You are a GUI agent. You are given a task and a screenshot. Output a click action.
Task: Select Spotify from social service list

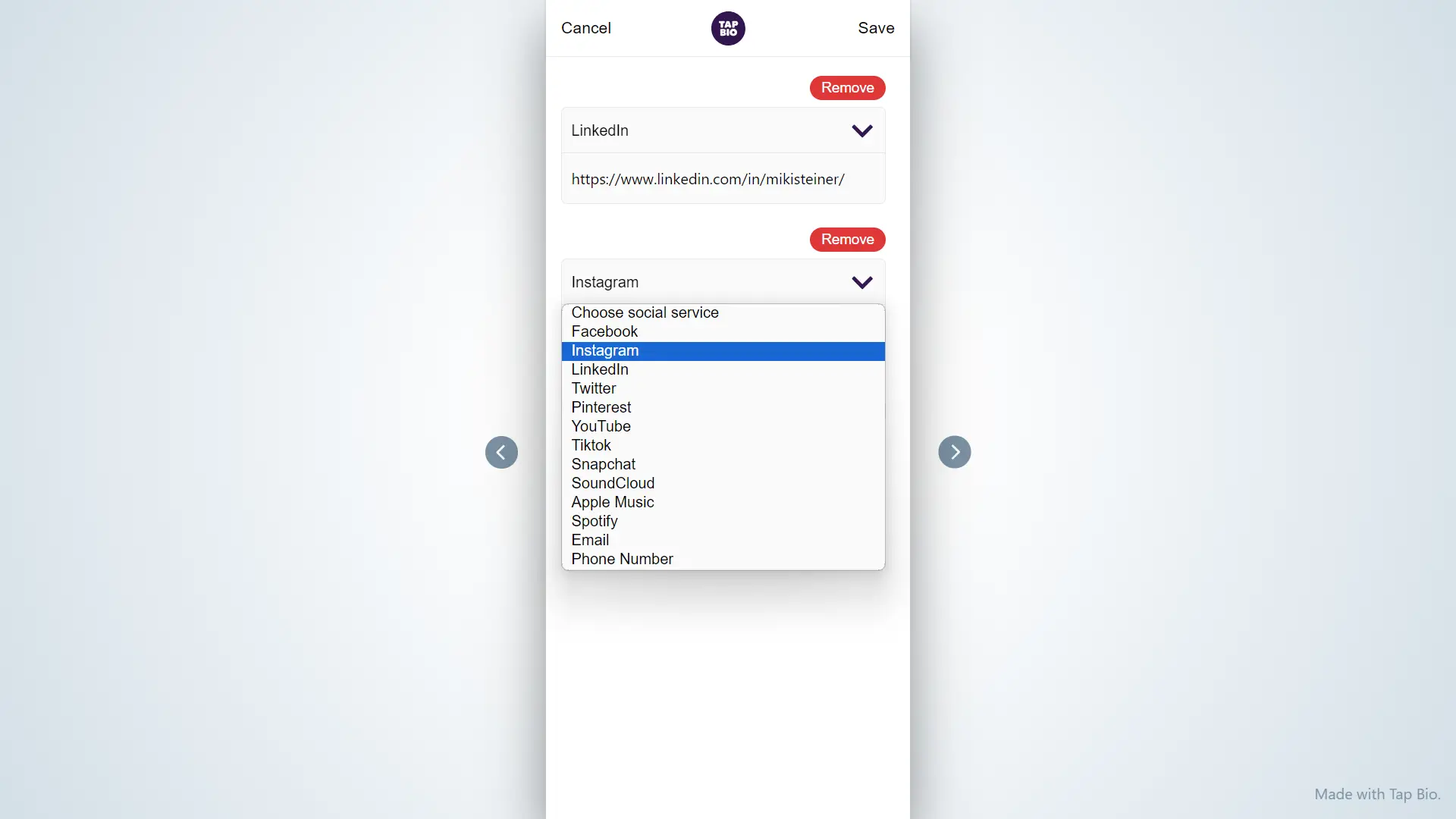tap(594, 521)
